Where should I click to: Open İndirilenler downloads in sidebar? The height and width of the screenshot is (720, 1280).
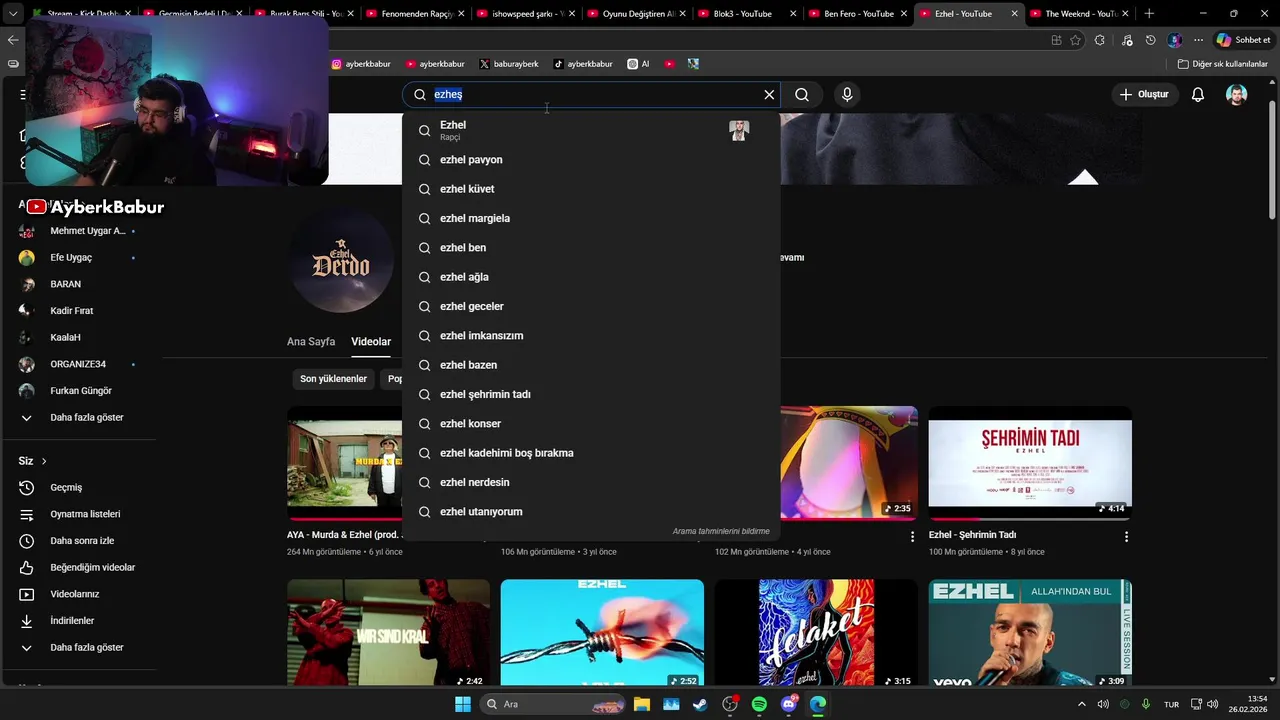pyautogui.click(x=80, y=621)
